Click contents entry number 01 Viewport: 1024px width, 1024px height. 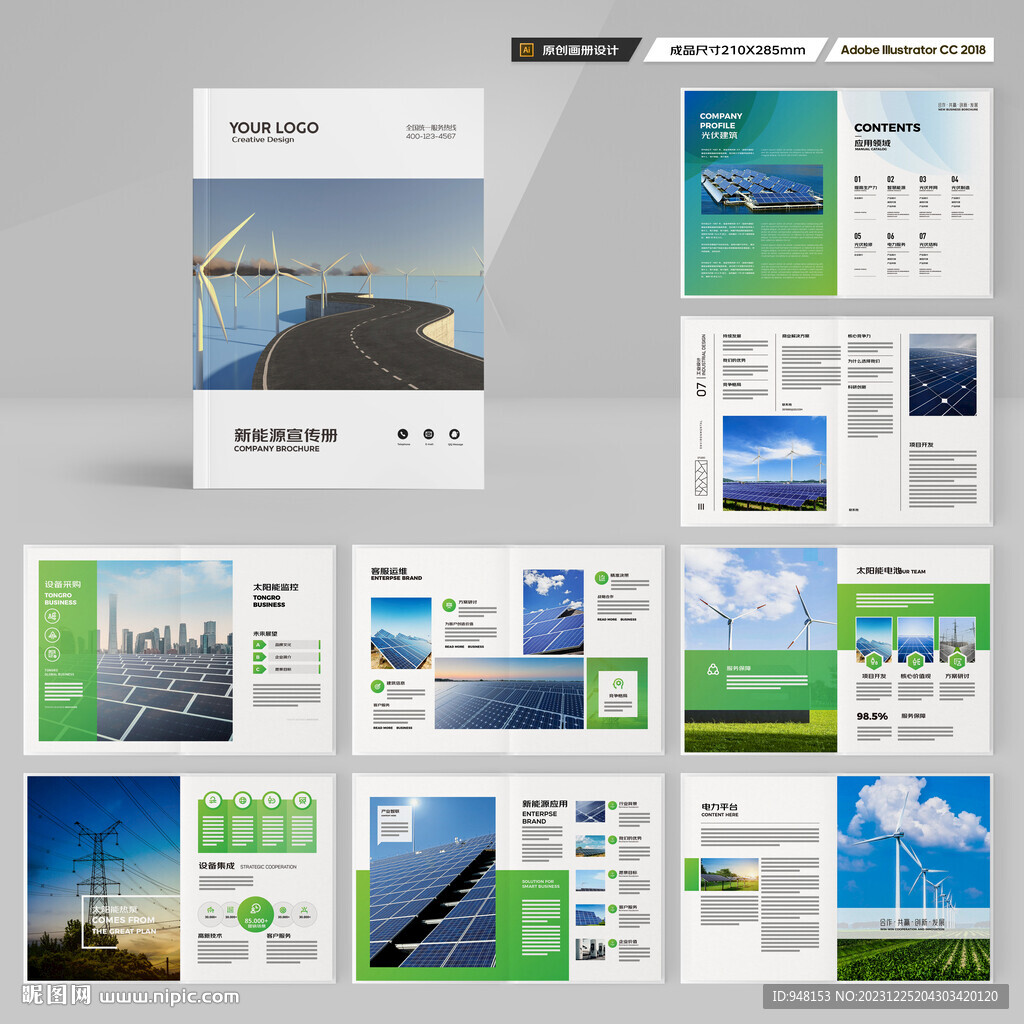857,179
